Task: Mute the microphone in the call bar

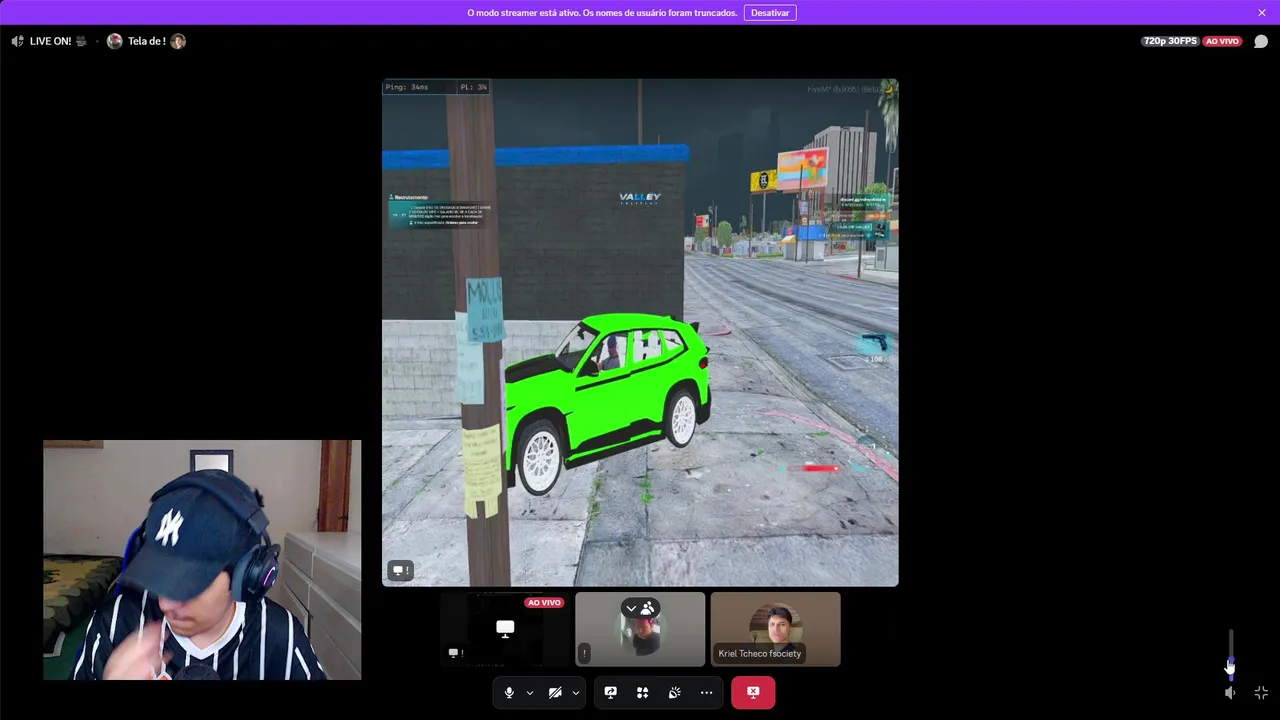Action: 509,692
